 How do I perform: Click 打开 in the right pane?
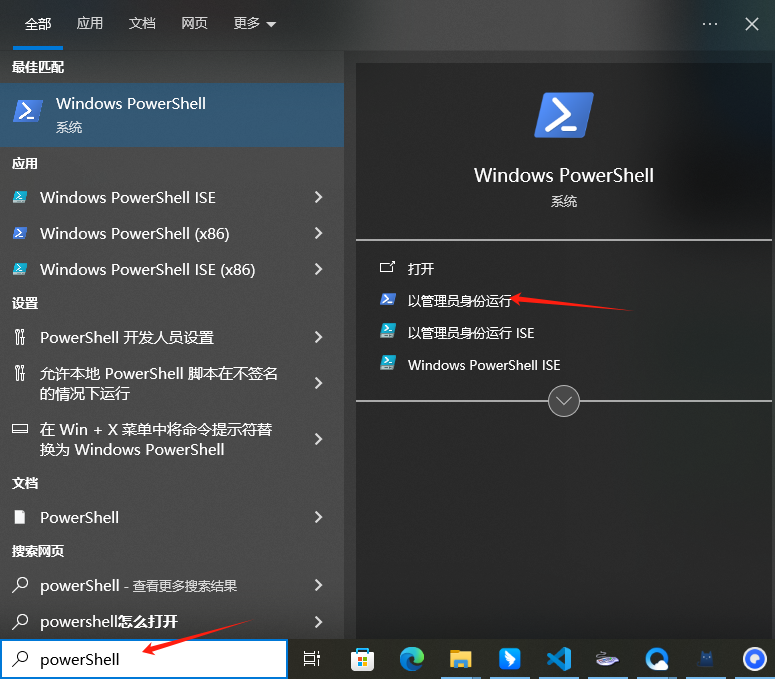pyautogui.click(x=421, y=268)
